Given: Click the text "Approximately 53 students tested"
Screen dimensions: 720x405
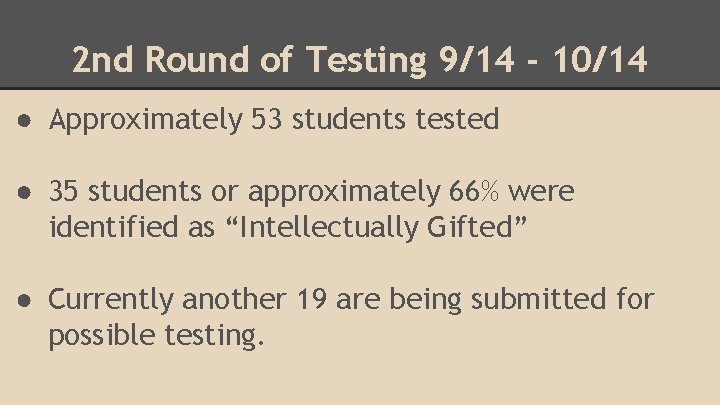Looking at the screenshot, I should point(274,120).
